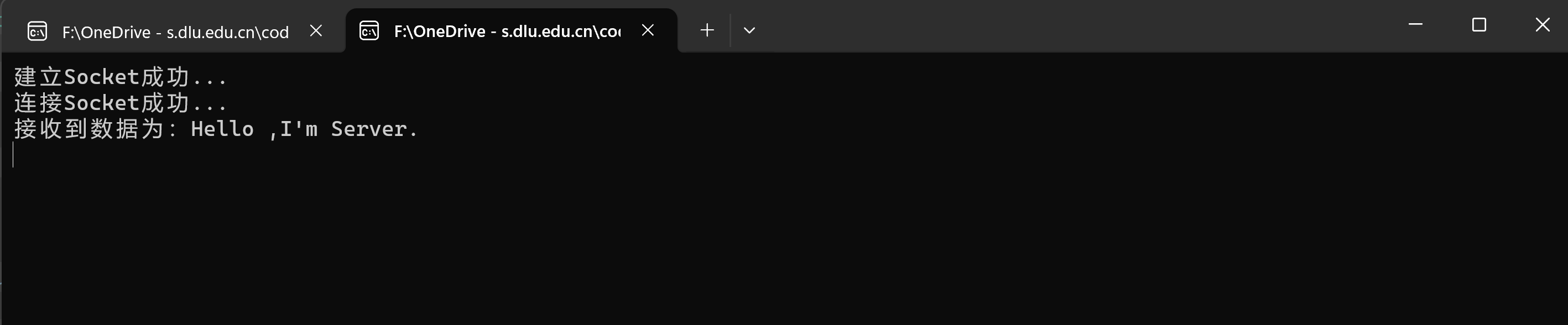Image resolution: width=1568 pixels, height=325 pixels.
Task: Open a new tab with the plus button
Action: pos(707,30)
